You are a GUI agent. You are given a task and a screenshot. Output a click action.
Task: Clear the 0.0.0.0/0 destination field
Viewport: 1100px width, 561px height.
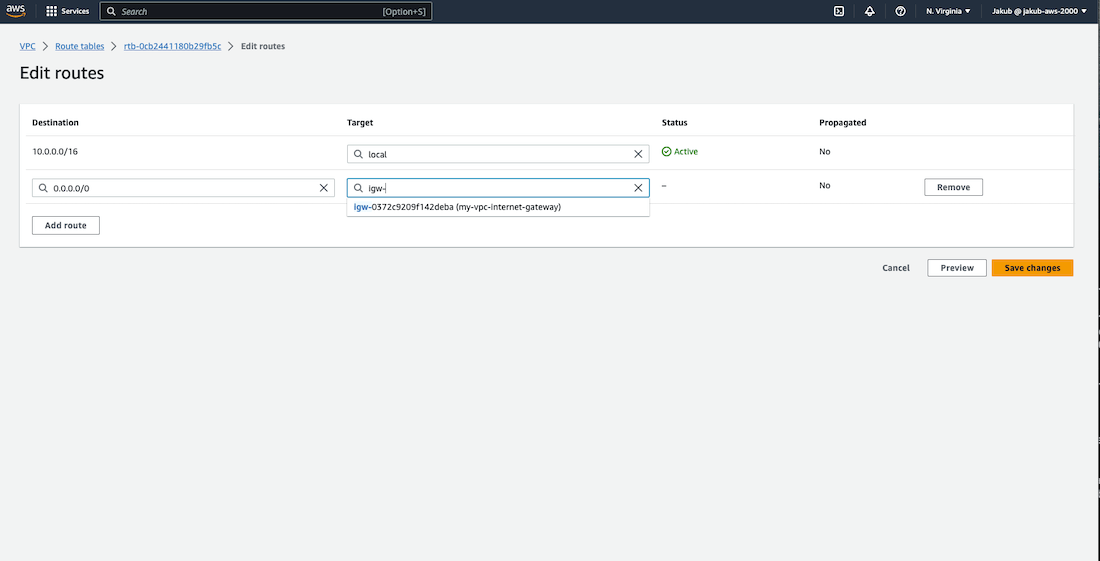(x=323, y=188)
